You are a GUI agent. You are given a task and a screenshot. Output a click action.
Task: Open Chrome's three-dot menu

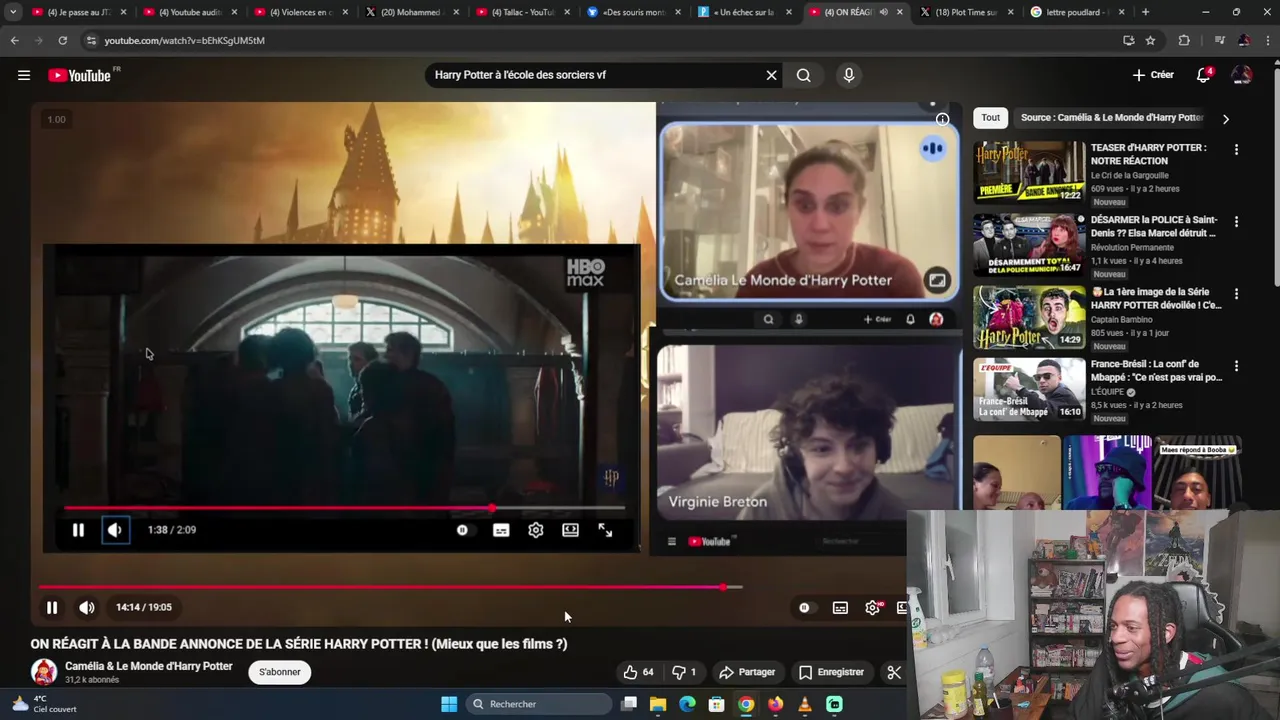1267,40
